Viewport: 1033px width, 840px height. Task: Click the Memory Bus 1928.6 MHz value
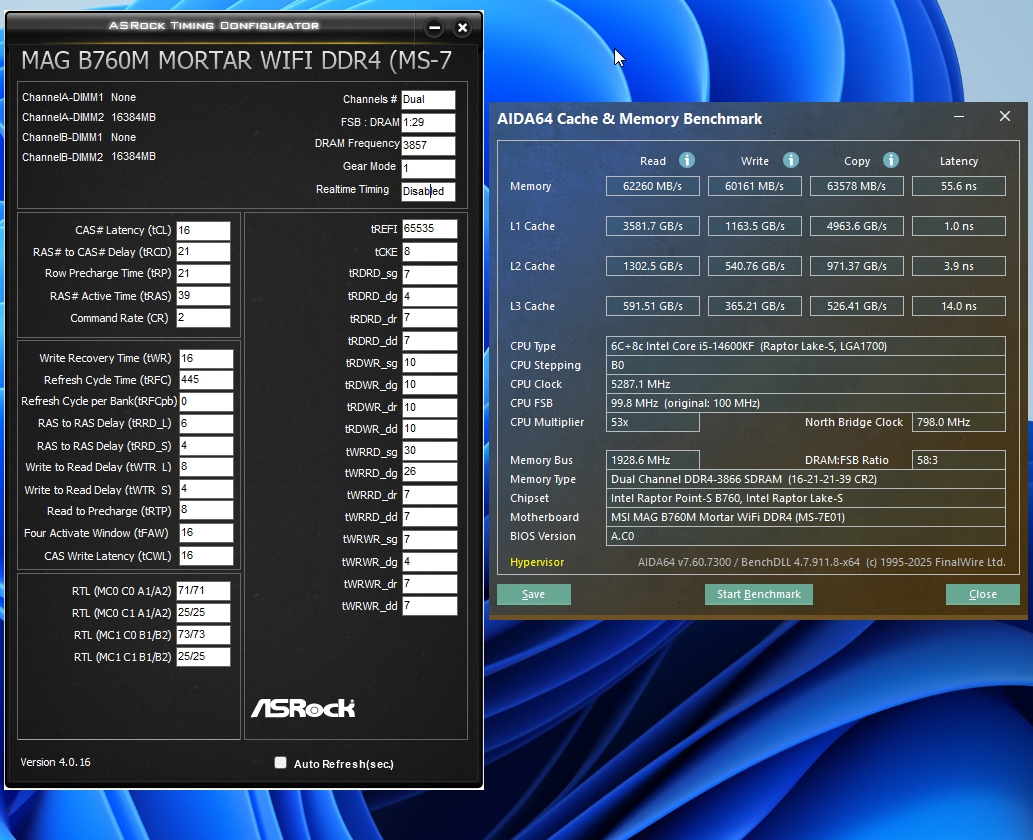[x=652, y=460]
